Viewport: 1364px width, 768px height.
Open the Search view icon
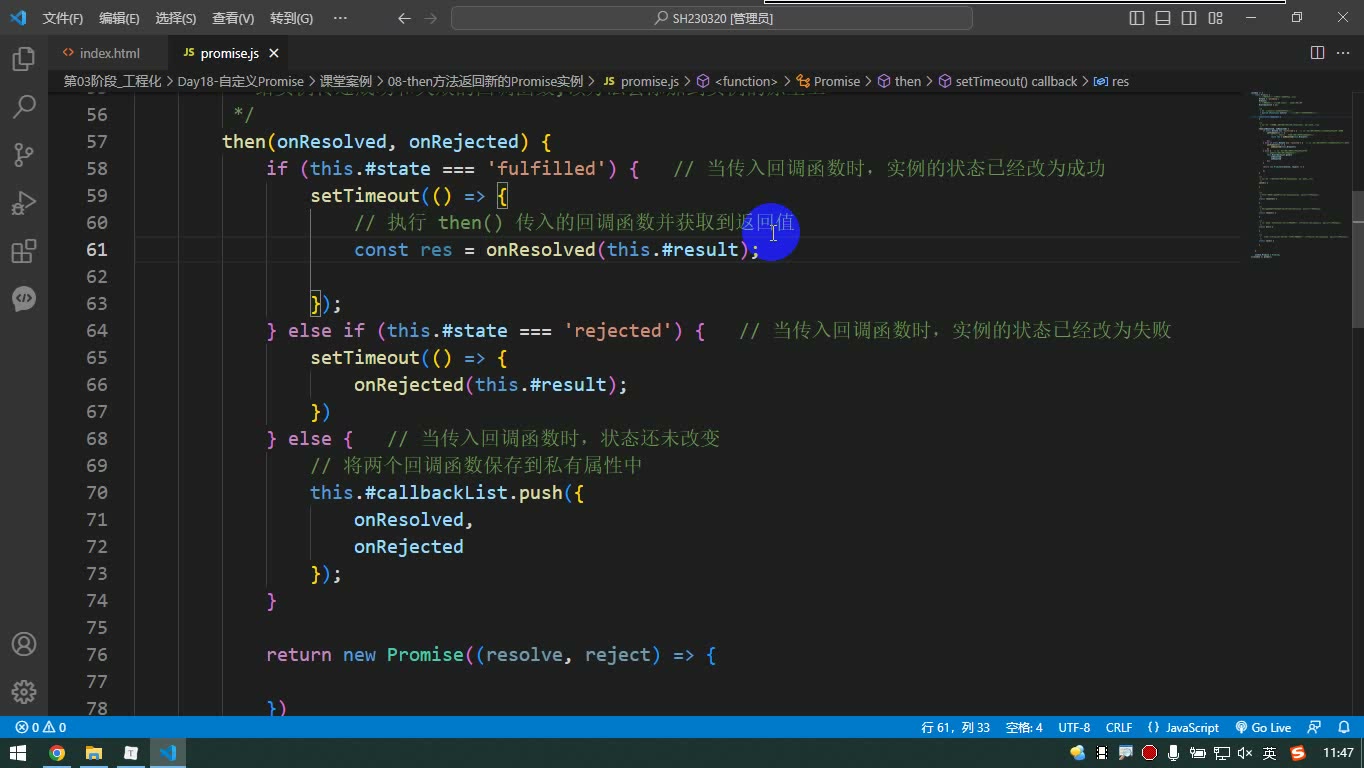[24, 107]
